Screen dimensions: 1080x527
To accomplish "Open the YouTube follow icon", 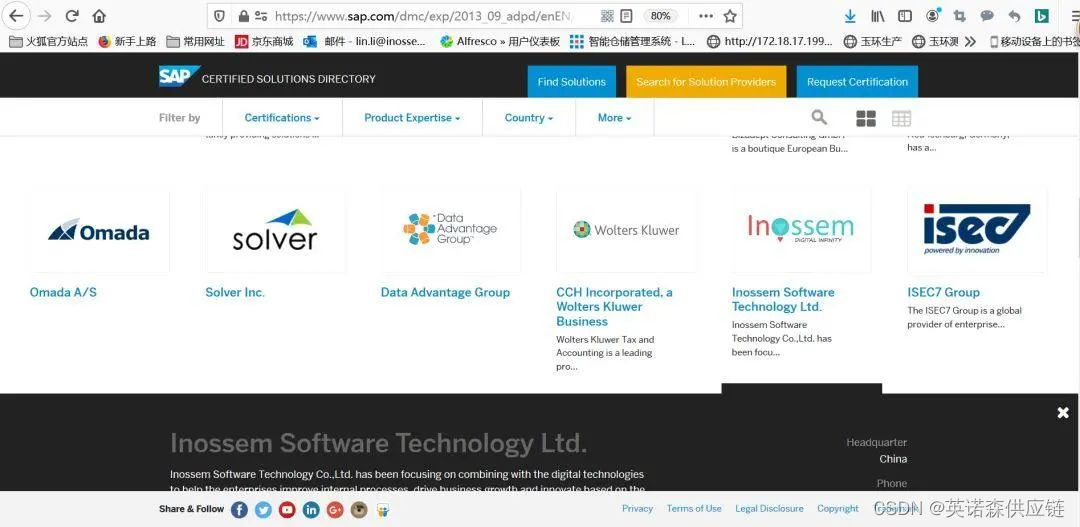I will (x=287, y=510).
